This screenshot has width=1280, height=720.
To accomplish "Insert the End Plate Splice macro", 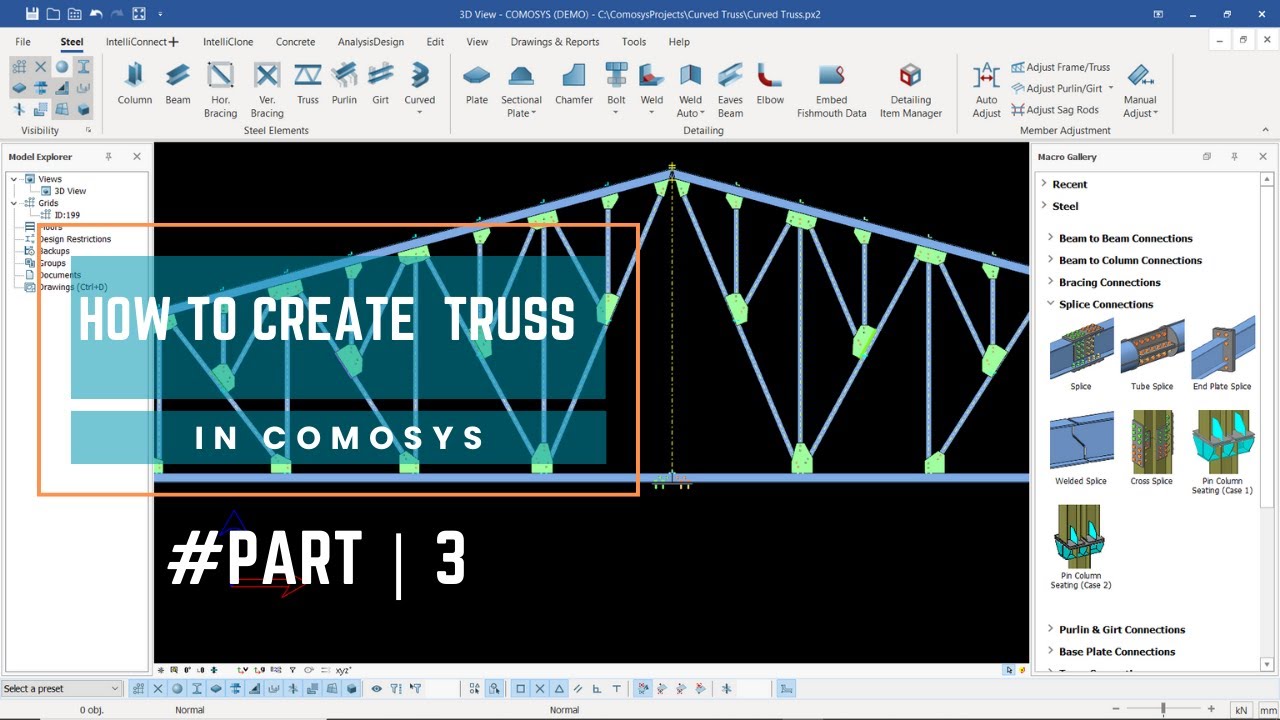I will point(1222,356).
